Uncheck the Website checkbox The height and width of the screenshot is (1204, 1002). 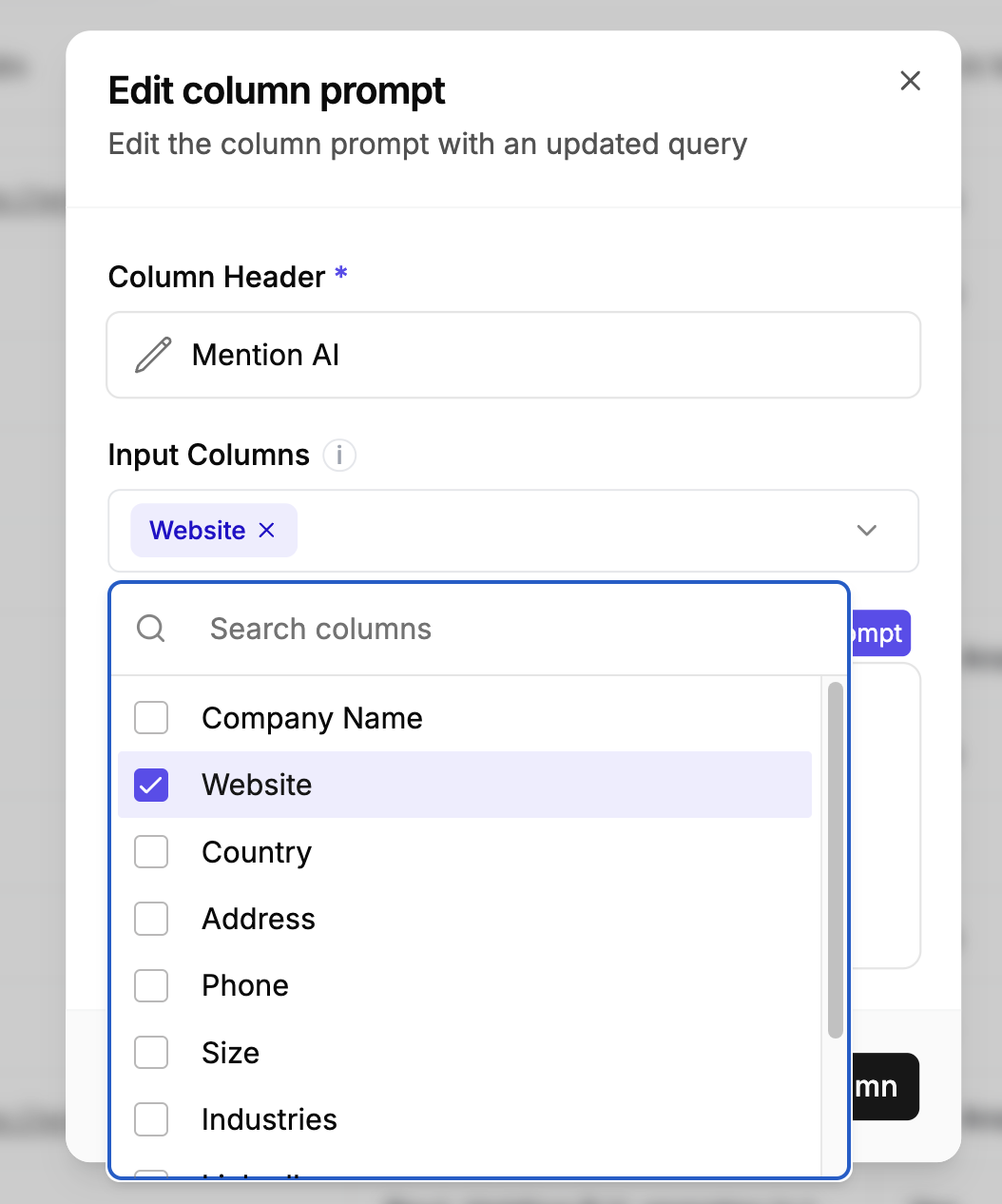[151, 786]
